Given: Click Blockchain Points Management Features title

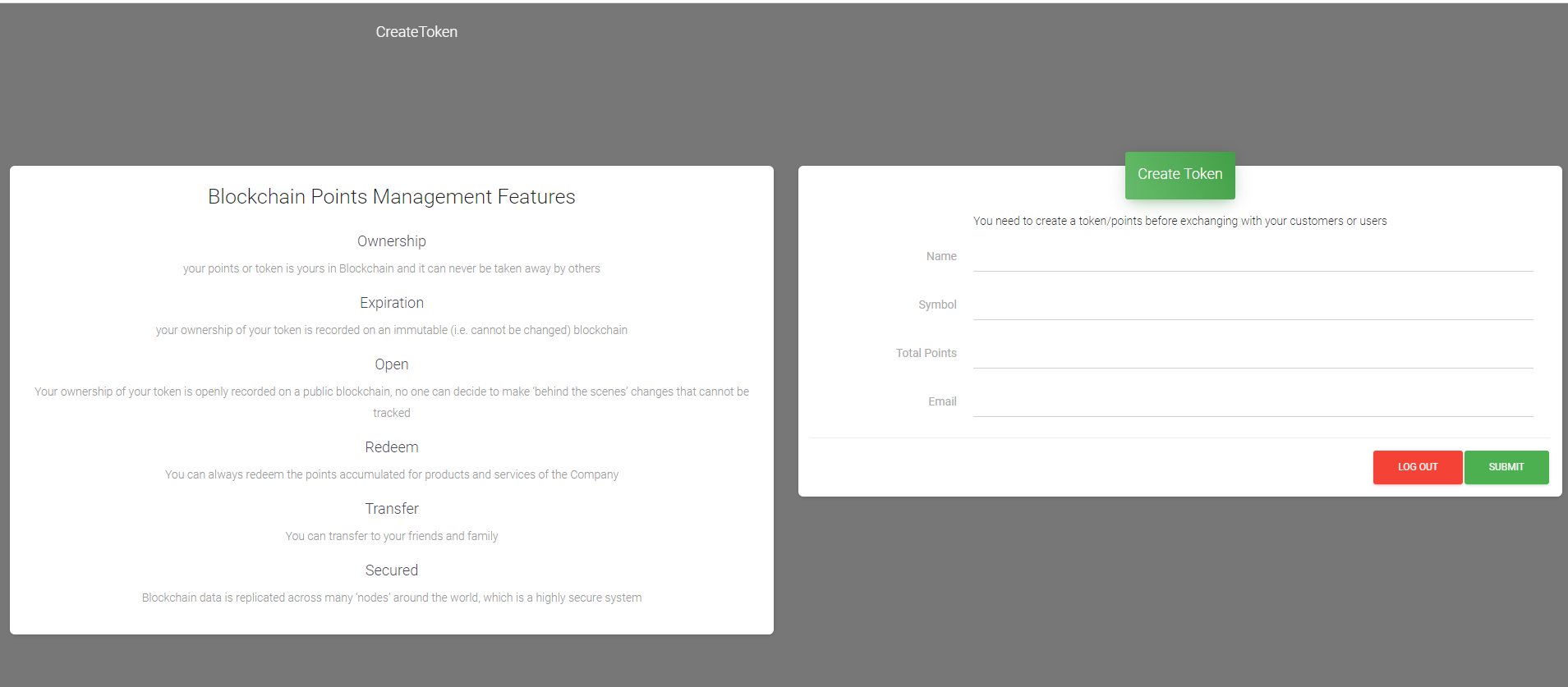Looking at the screenshot, I should (x=392, y=197).
